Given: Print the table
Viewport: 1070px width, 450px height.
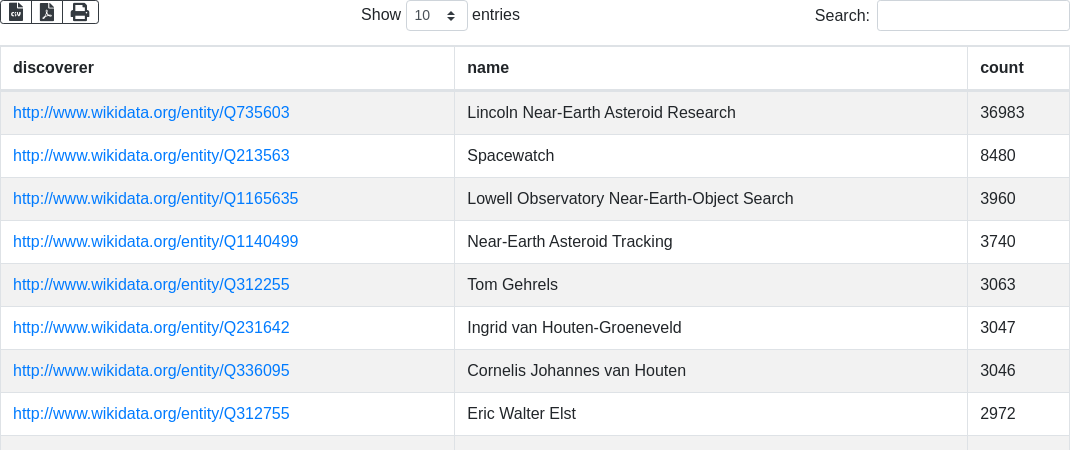Looking at the screenshot, I should point(80,12).
